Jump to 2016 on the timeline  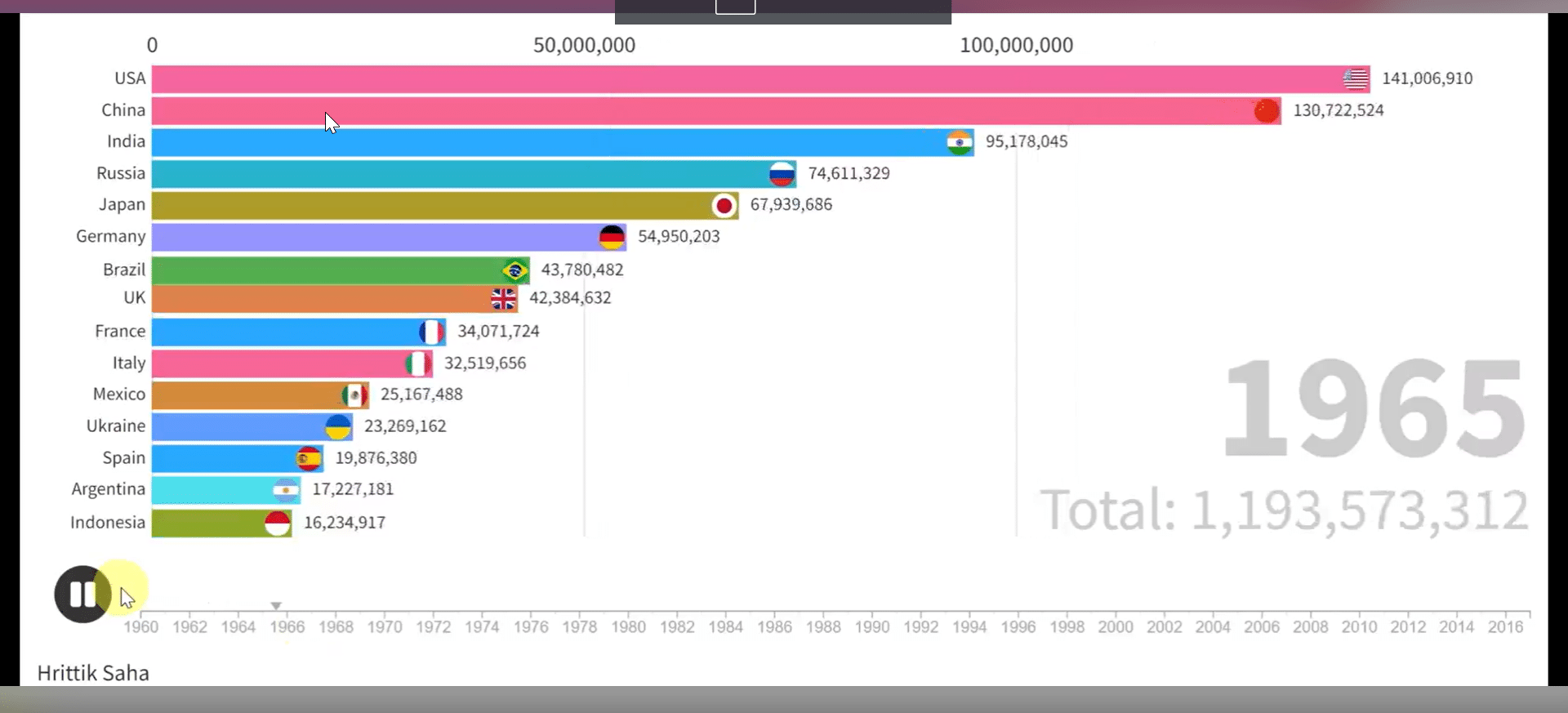(x=1505, y=626)
